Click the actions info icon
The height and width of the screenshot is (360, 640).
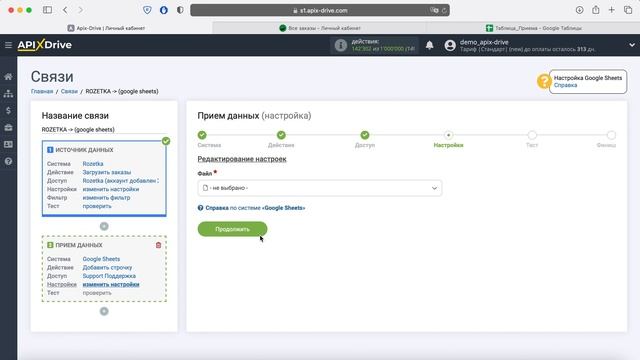tap(340, 45)
